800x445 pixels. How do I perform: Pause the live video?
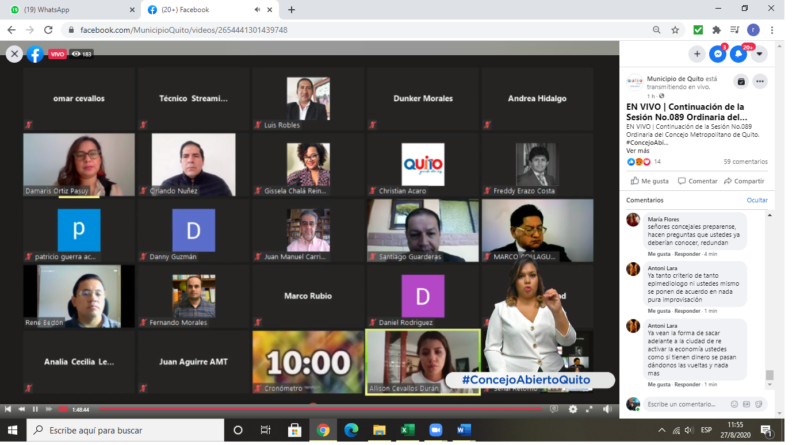(x=35, y=409)
